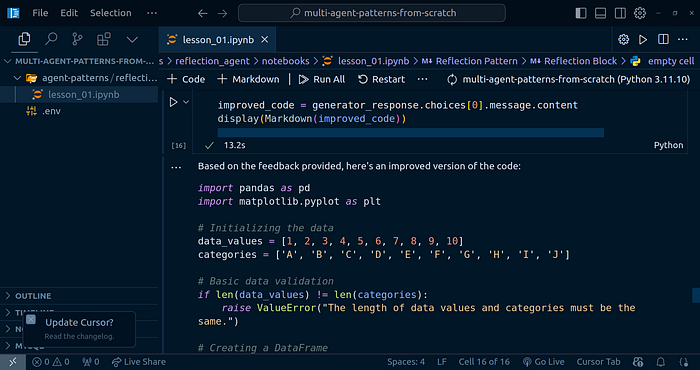Switch to the lesson_01.ipynb tab
Screen dimensions: 700x370
point(218,40)
